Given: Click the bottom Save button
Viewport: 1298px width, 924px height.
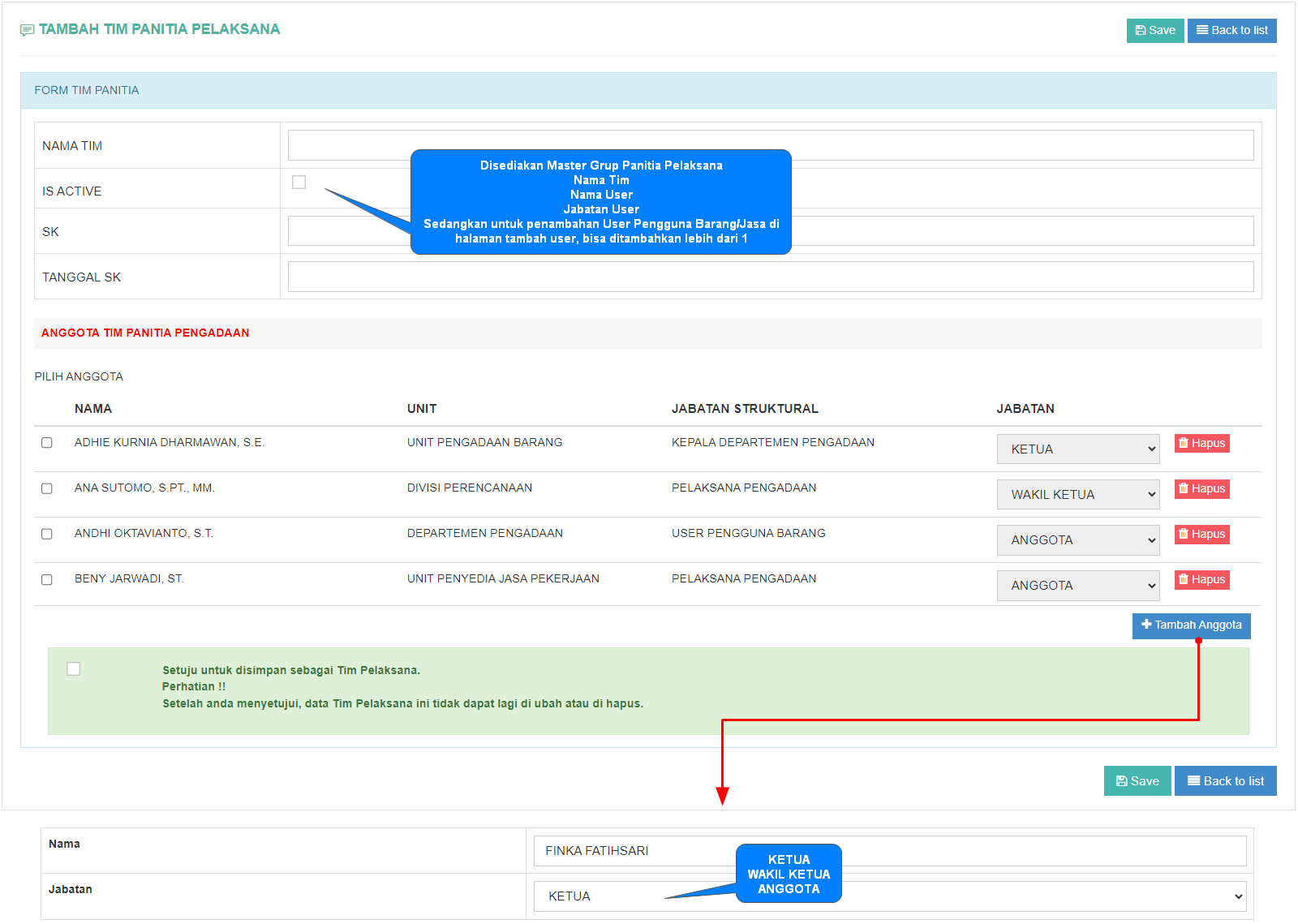Looking at the screenshot, I should tap(1137, 781).
